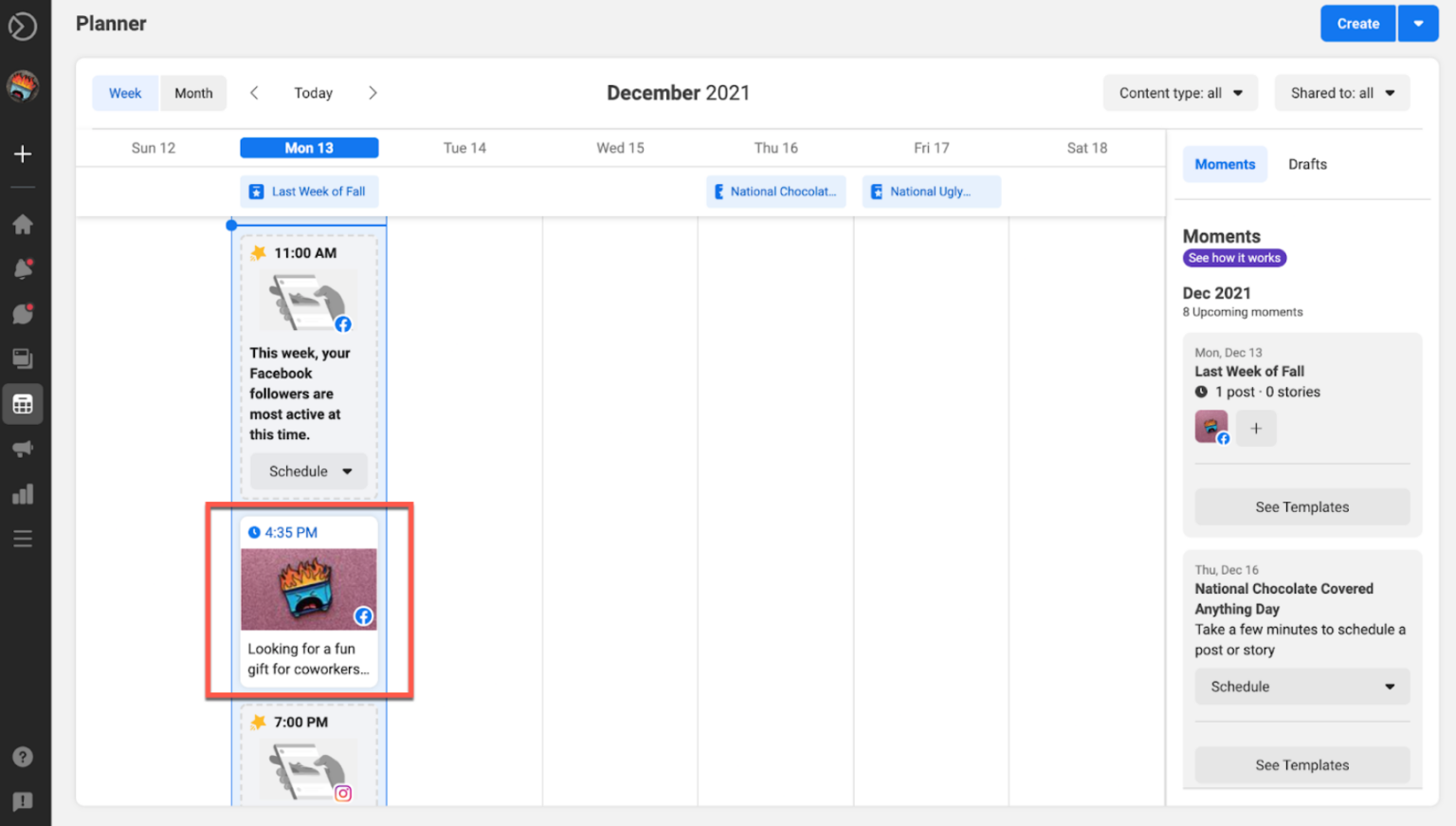See Templates for Last Week of Fall
The image size is (1456, 826).
(x=1301, y=506)
